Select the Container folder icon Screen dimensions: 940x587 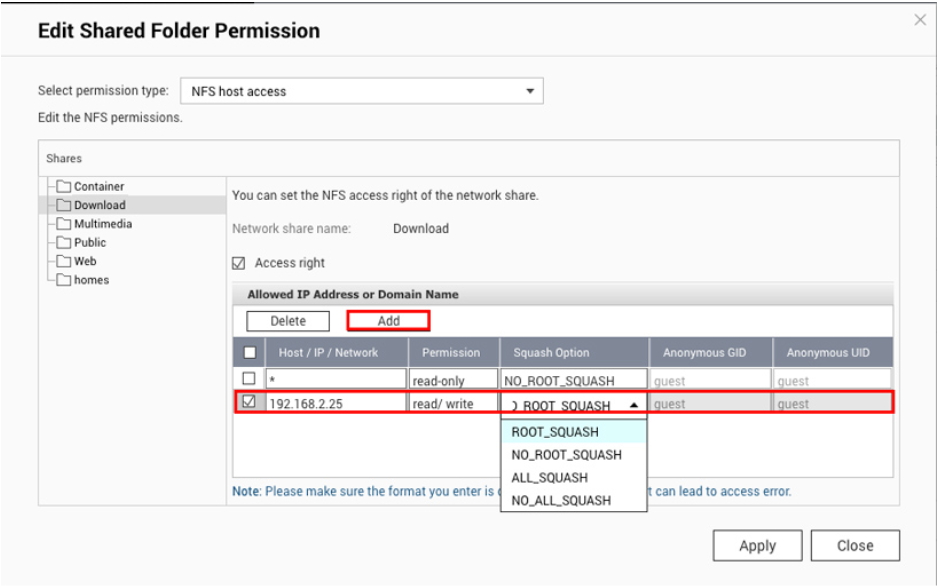(x=64, y=186)
